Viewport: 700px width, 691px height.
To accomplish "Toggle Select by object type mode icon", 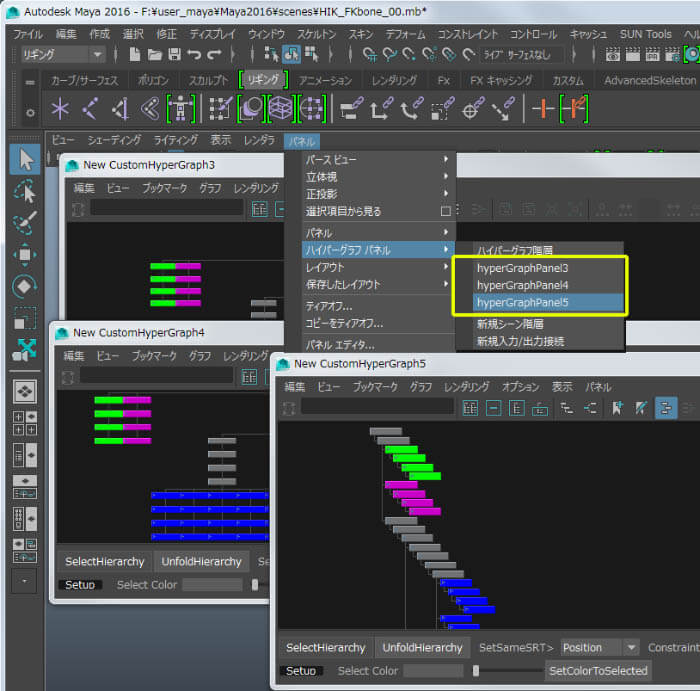I will [x=292, y=54].
